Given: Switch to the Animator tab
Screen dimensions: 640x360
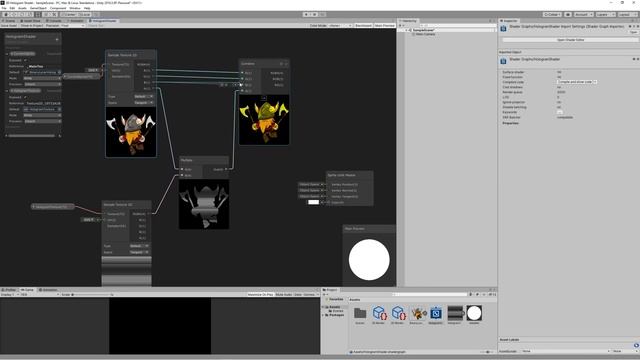Looking at the screenshot, I should [x=76, y=21].
